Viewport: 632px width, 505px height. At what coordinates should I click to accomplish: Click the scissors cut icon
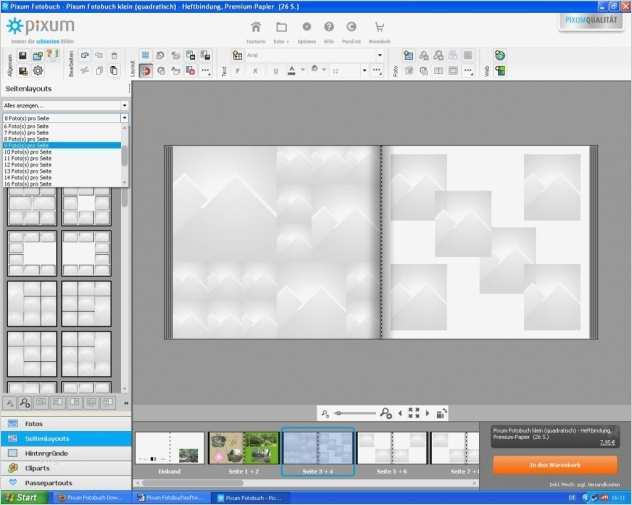point(84,71)
